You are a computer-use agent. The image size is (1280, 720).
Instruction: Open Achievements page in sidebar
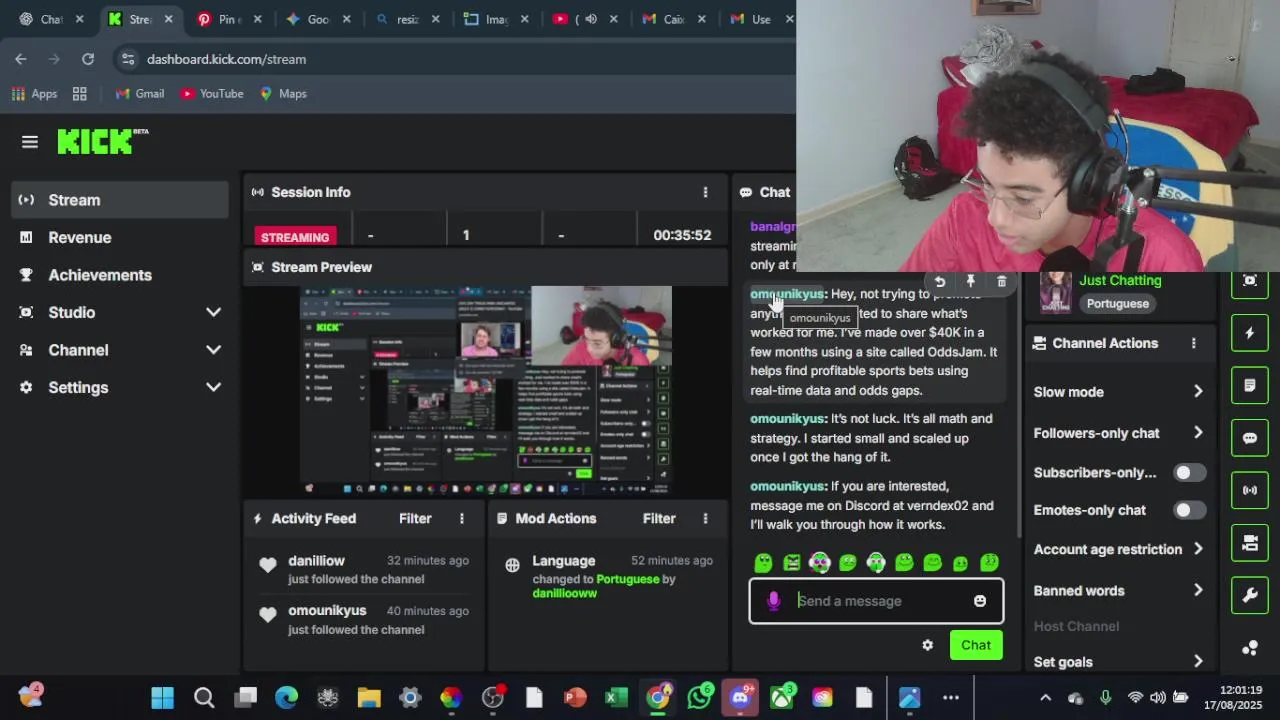pos(120,275)
